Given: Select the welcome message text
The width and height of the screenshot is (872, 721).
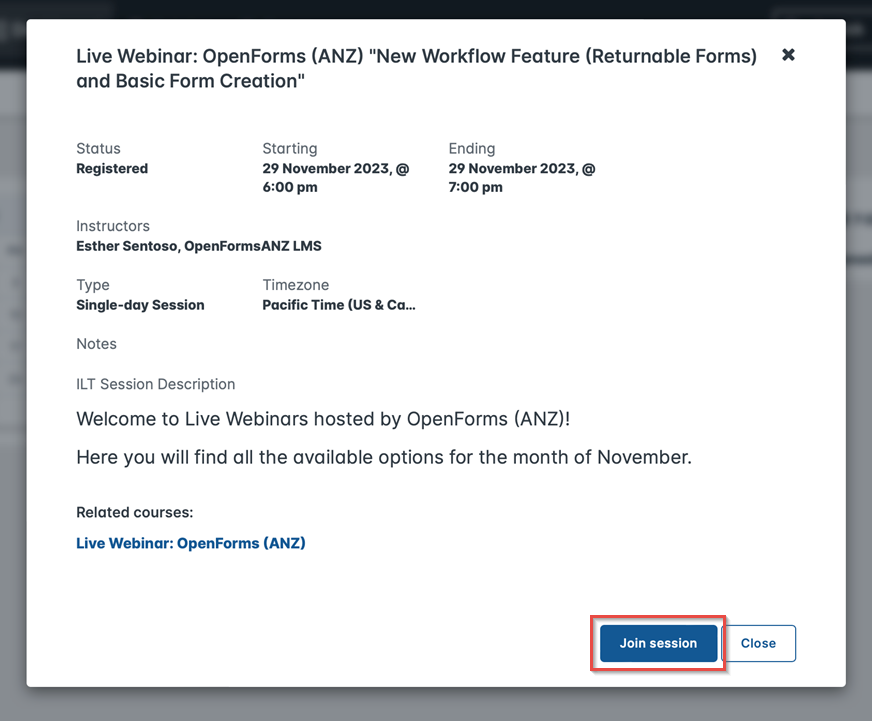Looking at the screenshot, I should point(322,419).
